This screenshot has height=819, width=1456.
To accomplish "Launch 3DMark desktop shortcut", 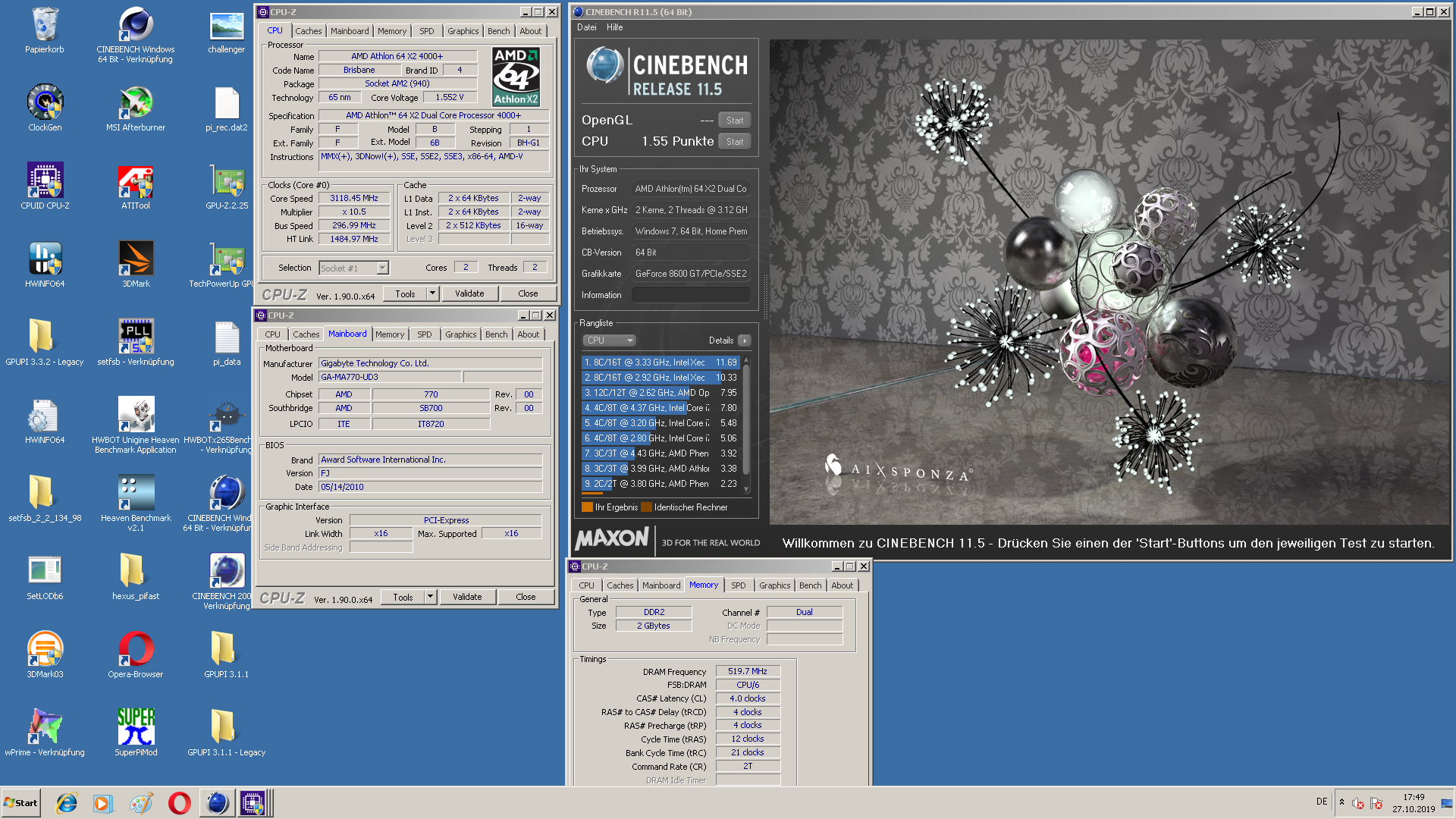I will click(136, 265).
